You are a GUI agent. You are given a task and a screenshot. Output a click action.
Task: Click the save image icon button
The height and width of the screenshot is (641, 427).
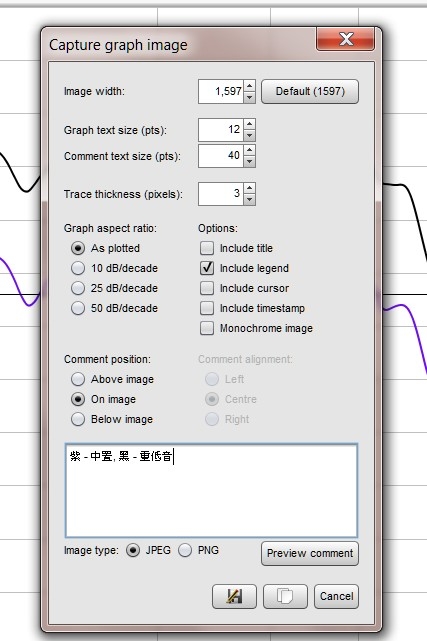[234, 596]
